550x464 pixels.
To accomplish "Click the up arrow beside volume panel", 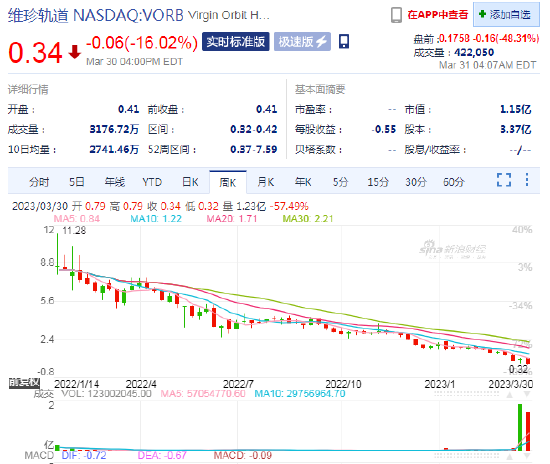I will (x=510, y=395).
